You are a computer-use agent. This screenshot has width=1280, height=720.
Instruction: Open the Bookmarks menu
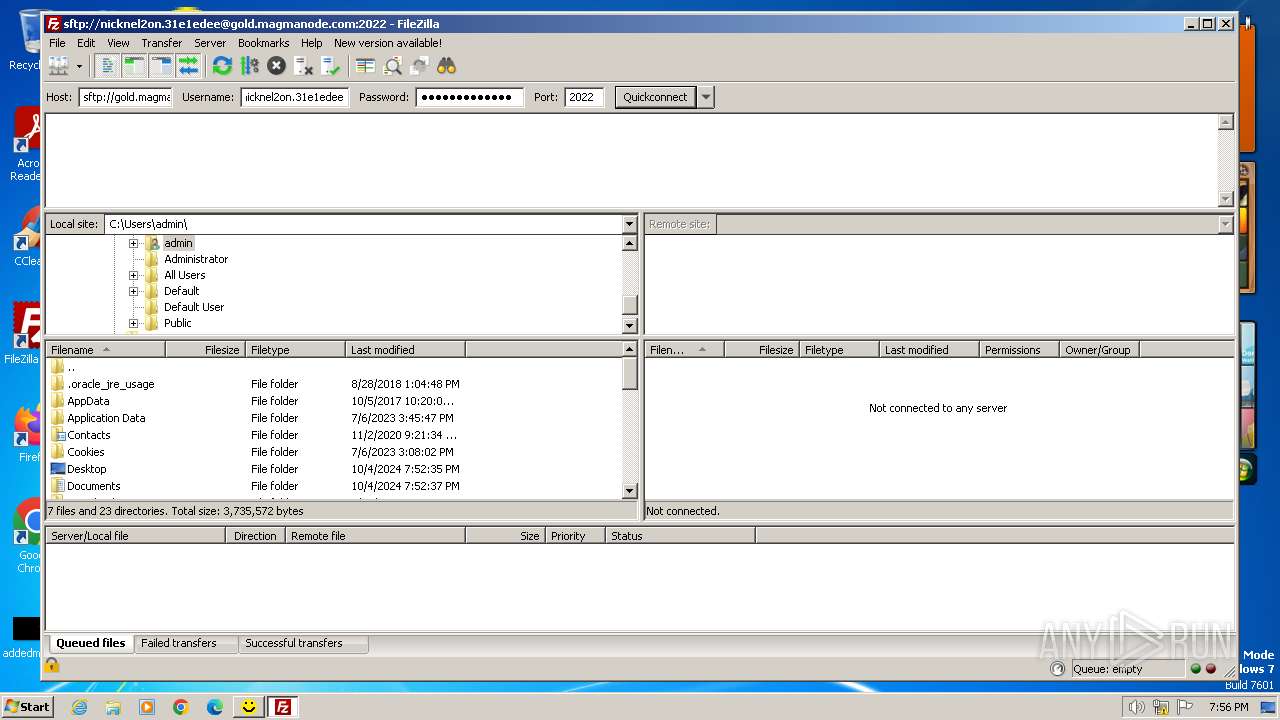point(263,43)
